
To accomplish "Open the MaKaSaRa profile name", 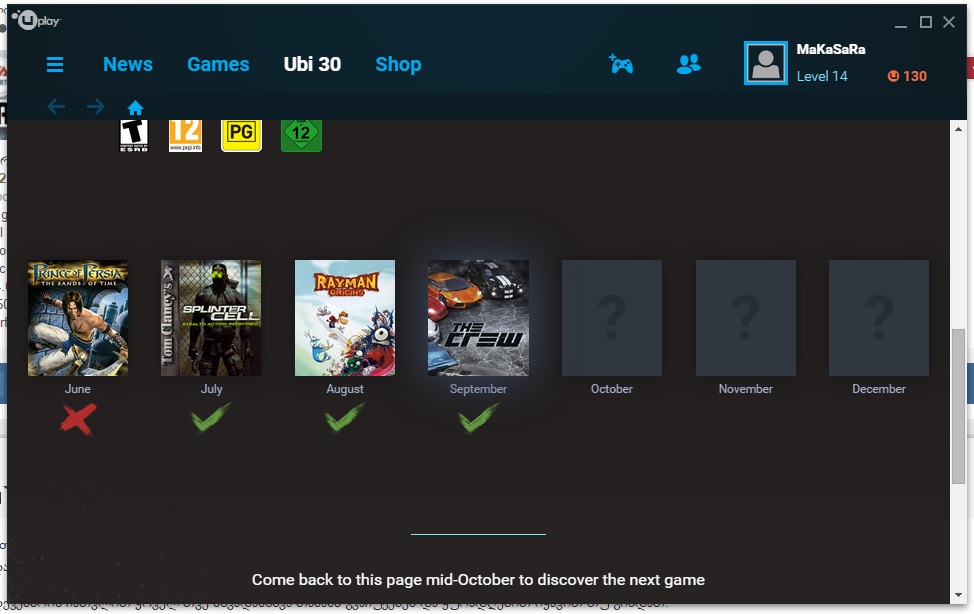I will (x=831, y=49).
